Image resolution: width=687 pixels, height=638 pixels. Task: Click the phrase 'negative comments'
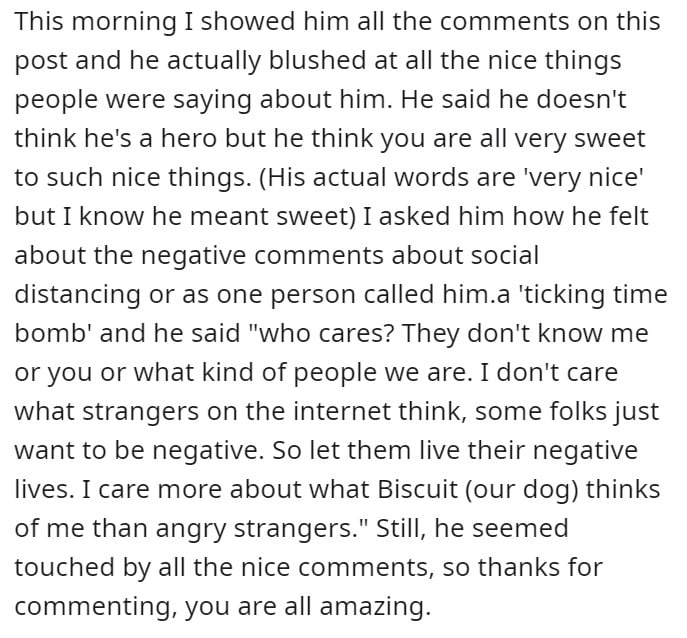point(262,256)
